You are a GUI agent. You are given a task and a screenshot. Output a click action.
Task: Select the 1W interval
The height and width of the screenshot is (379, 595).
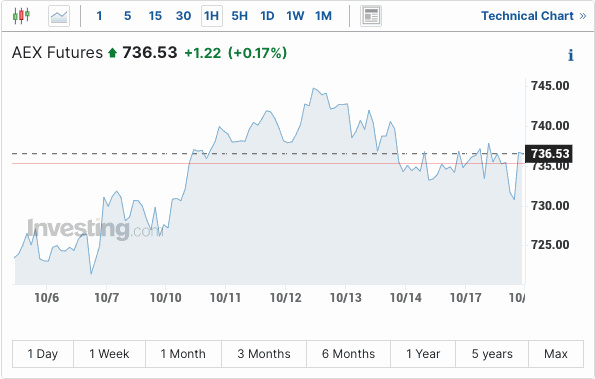click(295, 16)
